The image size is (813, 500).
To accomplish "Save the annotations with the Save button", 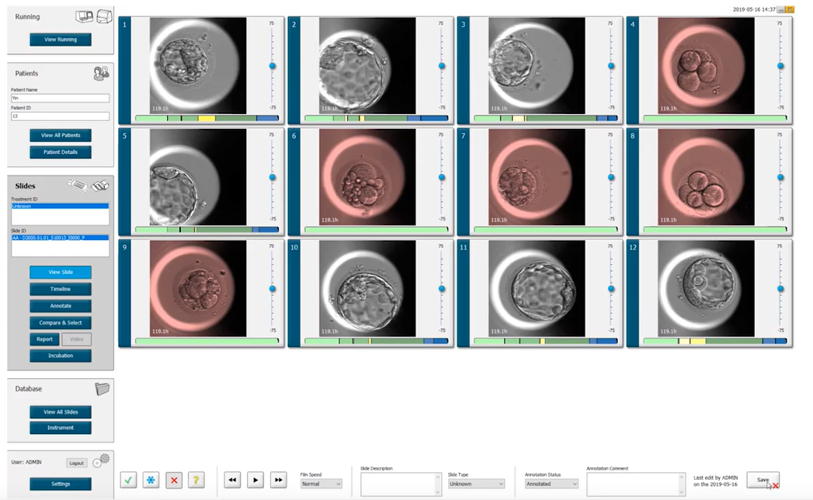I will pos(762,480).
